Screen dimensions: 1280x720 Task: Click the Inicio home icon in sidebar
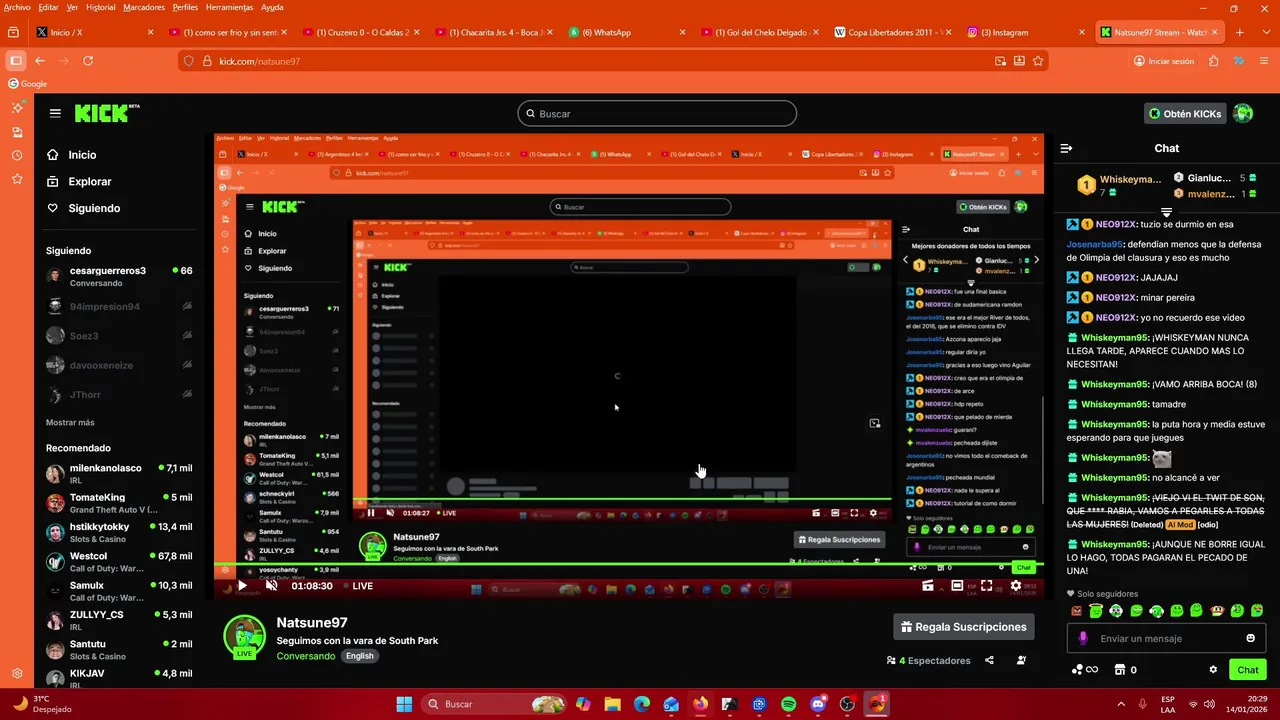pyautogui.click(x=53, y=155)
